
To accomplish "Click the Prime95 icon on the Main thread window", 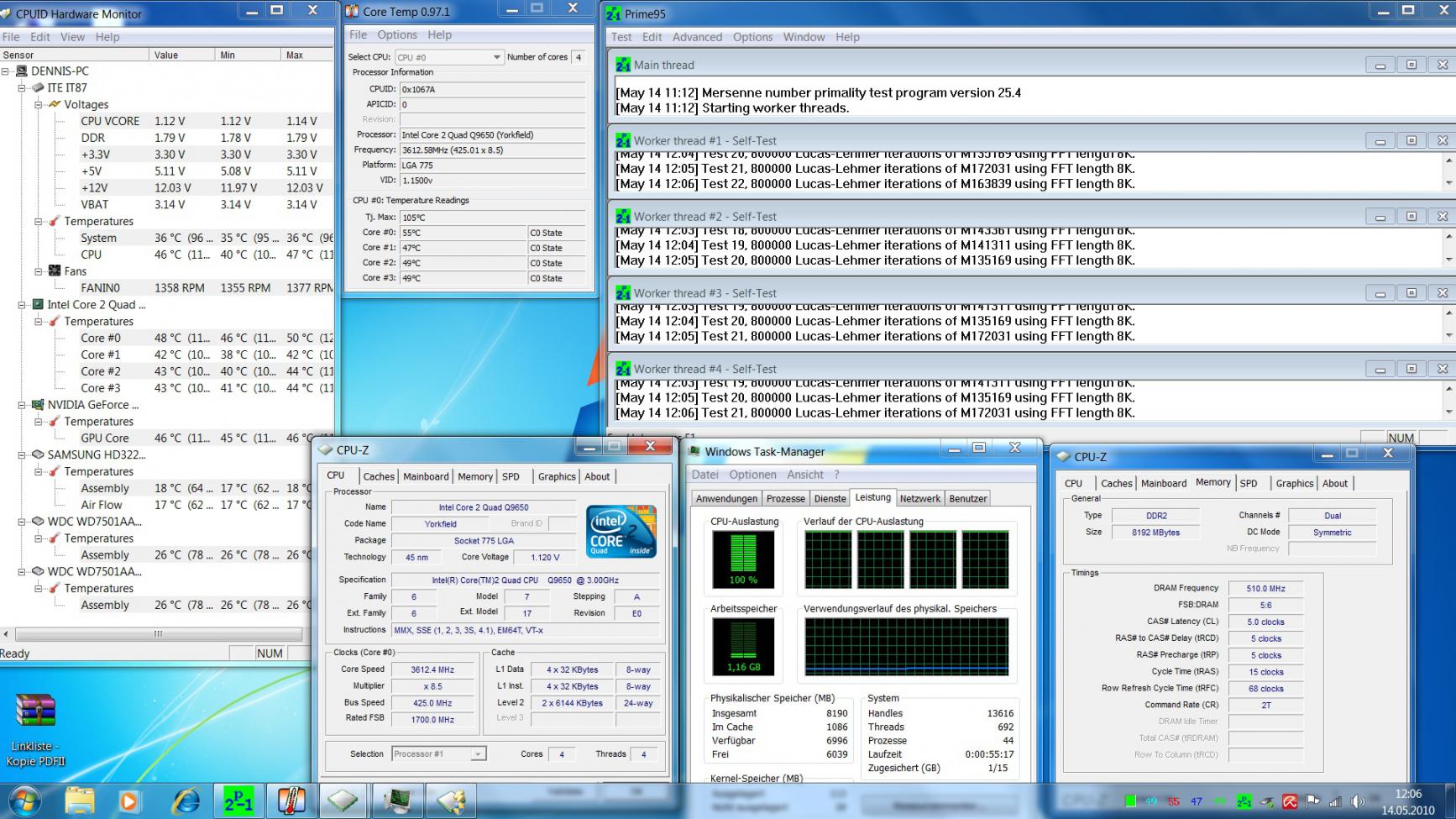I will [x=623, y=65].
